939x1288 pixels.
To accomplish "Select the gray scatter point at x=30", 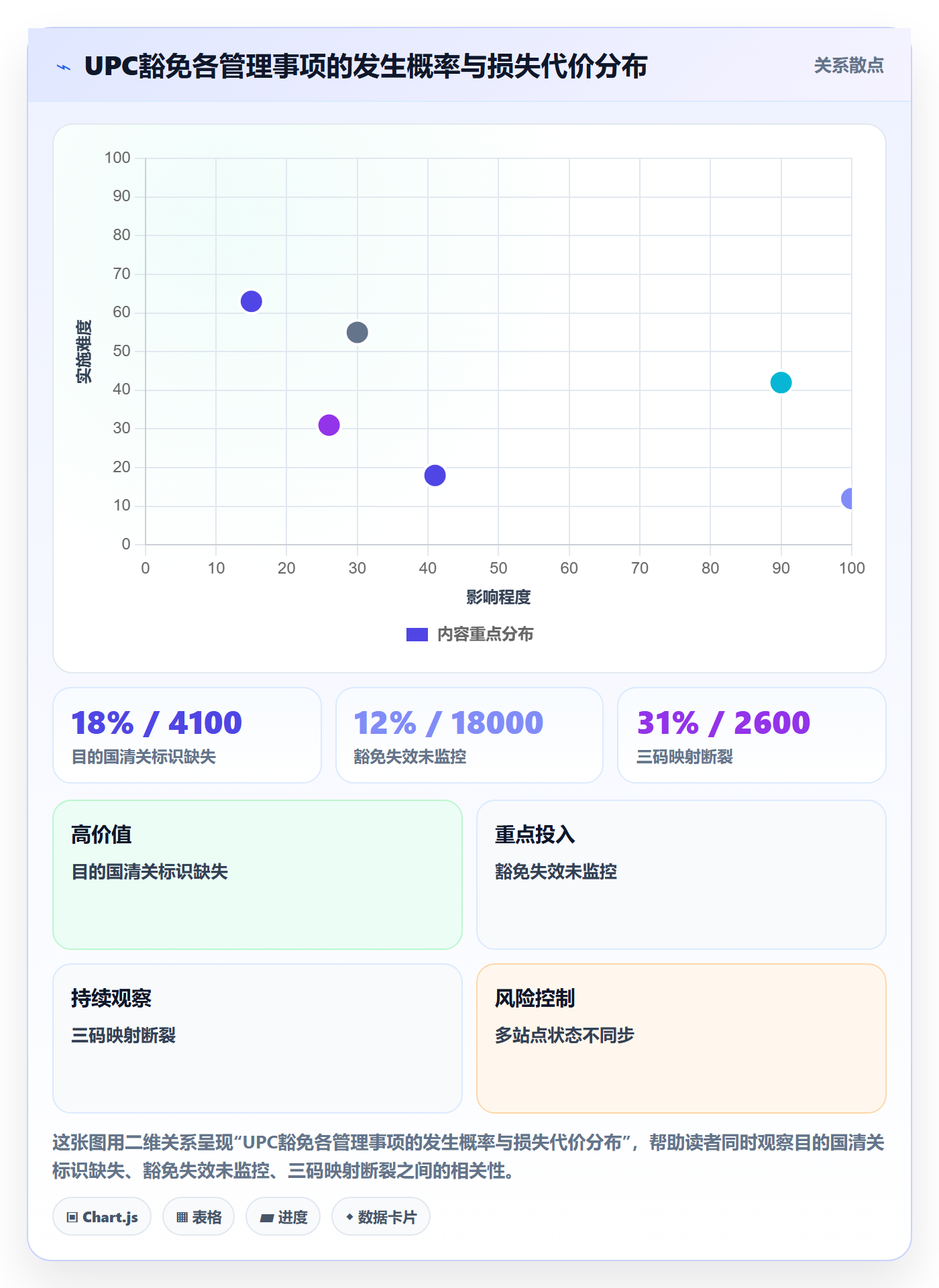I will pos(357,332).
